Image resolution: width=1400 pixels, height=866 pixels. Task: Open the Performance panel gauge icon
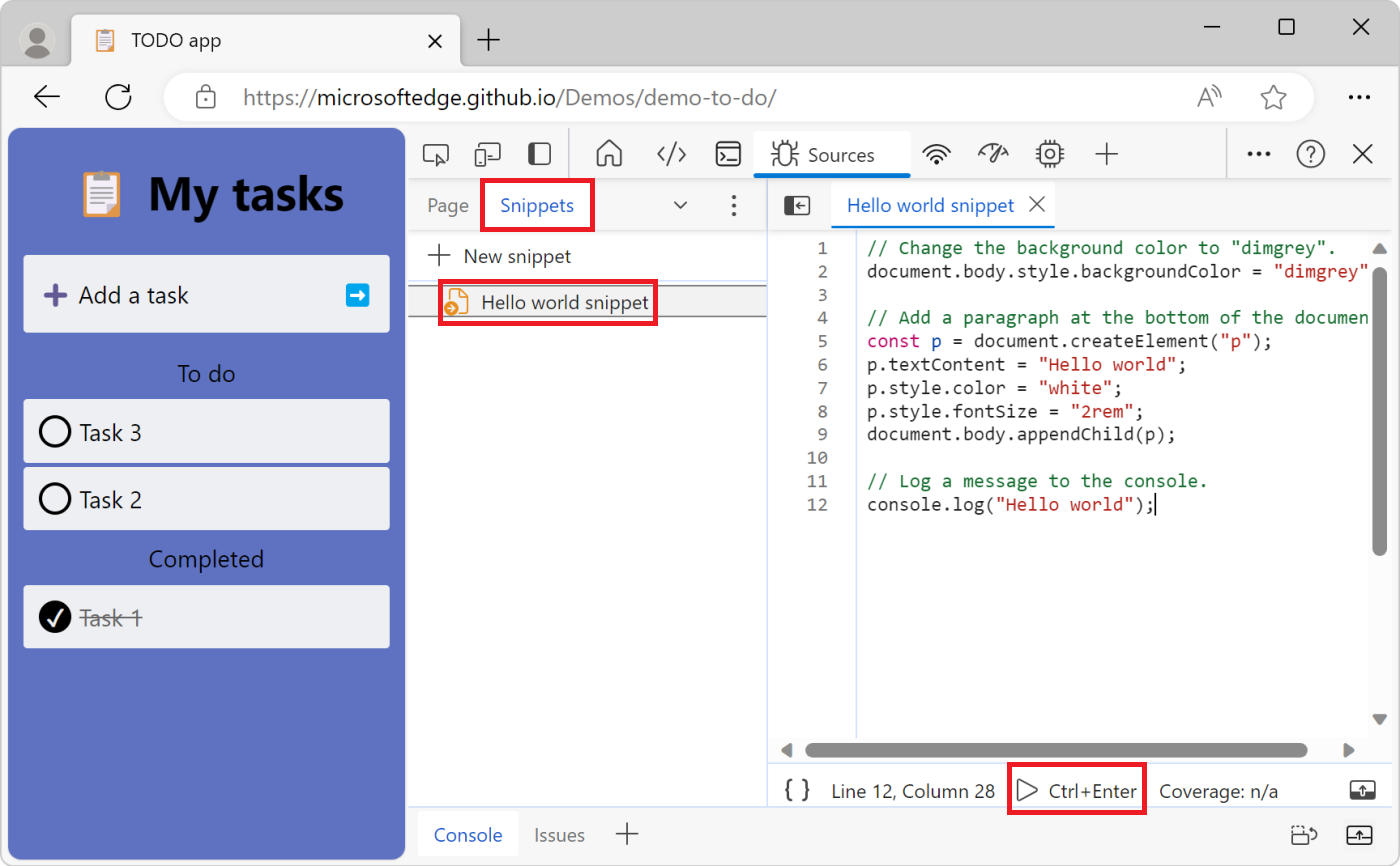pyautogui.click(x=993, y=154)
